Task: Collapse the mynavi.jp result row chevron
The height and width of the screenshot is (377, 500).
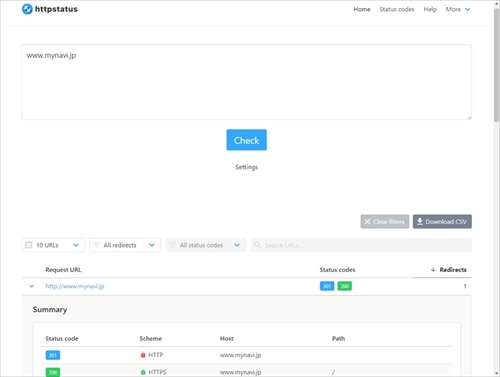Action: [x=32, y=286]
